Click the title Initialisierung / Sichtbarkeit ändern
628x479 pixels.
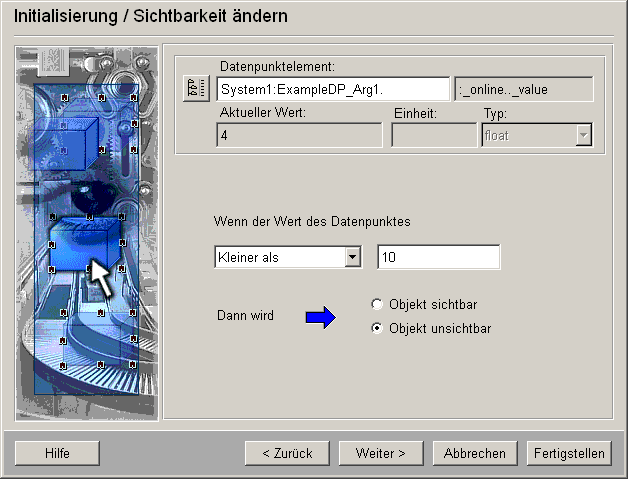click(x=151, y=16)
